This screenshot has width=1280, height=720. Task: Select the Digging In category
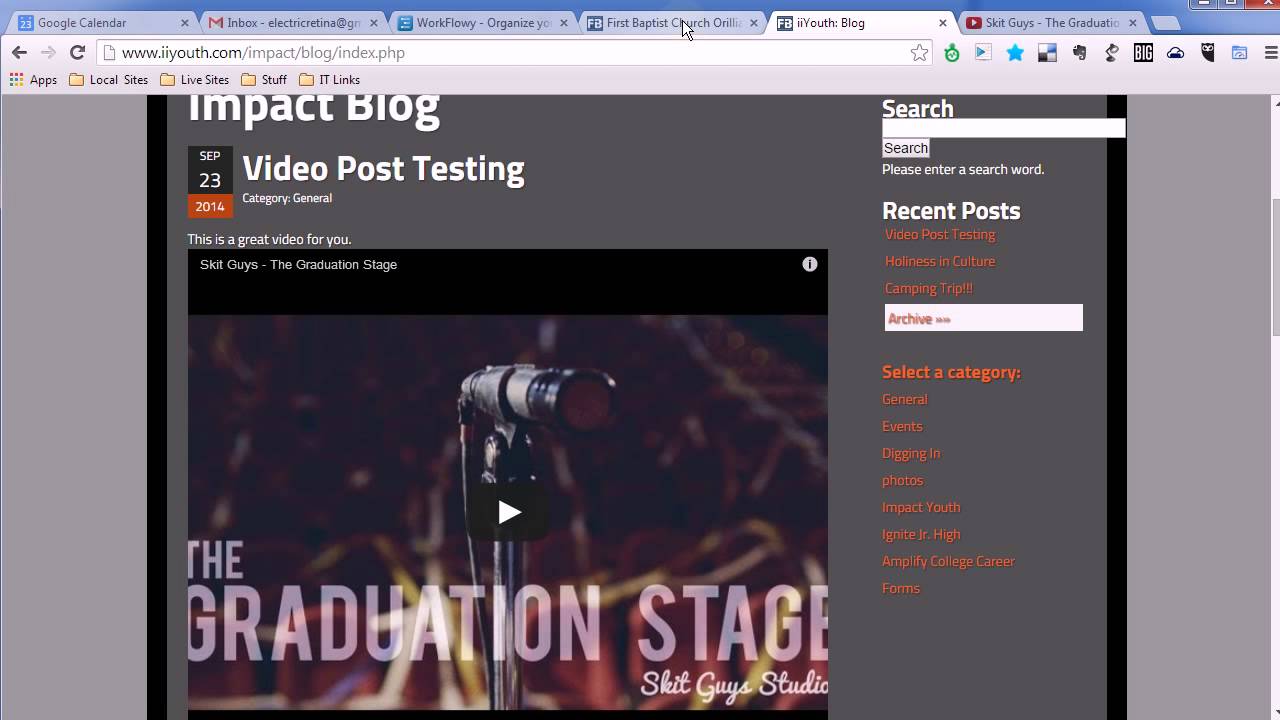click(x=911, y=453)
